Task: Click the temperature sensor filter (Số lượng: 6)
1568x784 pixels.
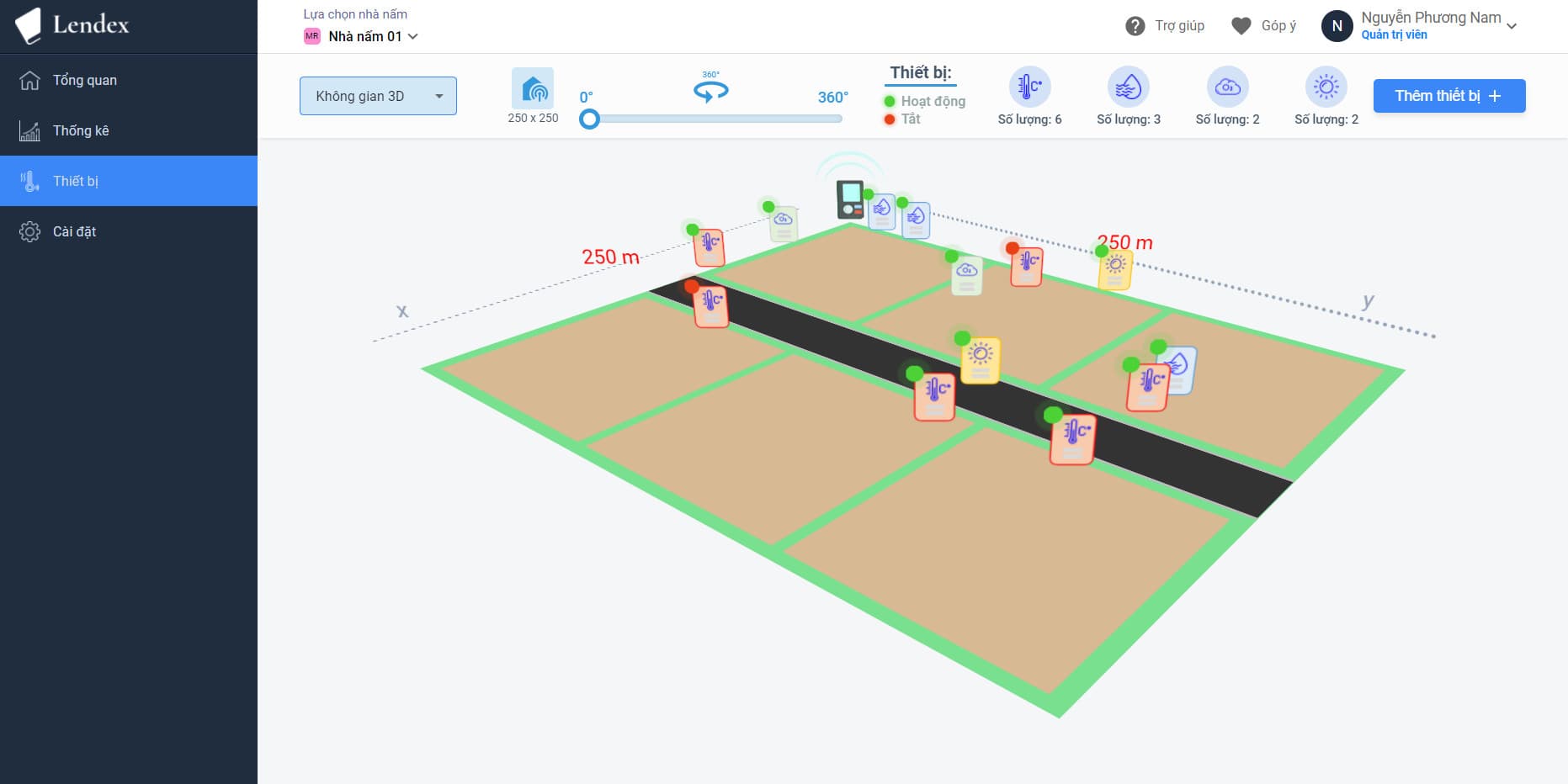Action: [1029, 87]
